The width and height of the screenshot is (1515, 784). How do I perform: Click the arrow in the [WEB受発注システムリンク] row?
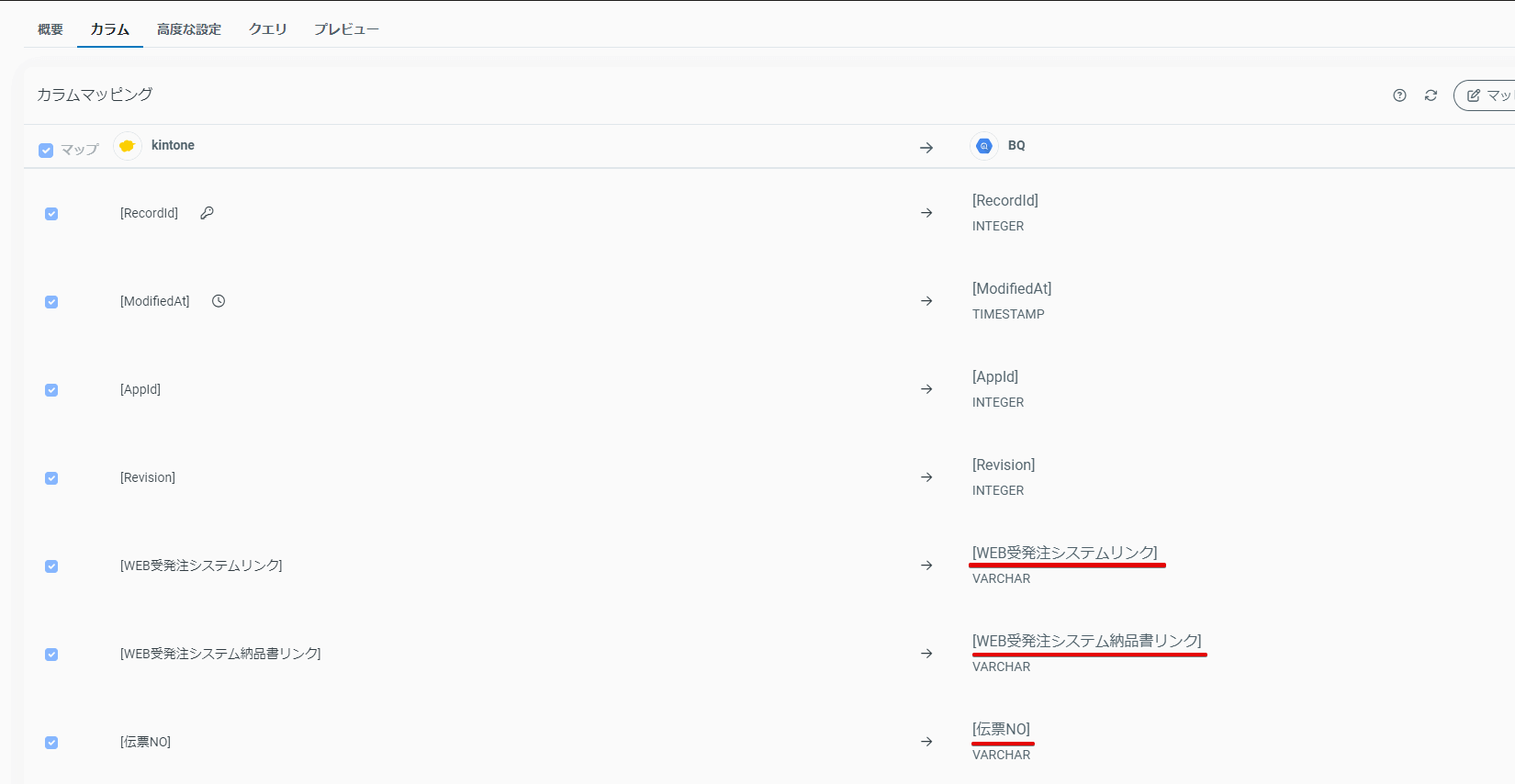(926, 566)
